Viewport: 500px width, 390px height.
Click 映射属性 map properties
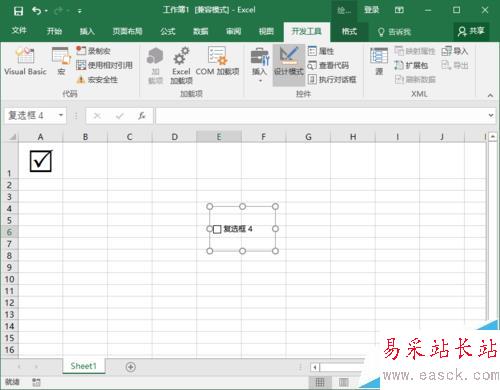pos(415,51)
